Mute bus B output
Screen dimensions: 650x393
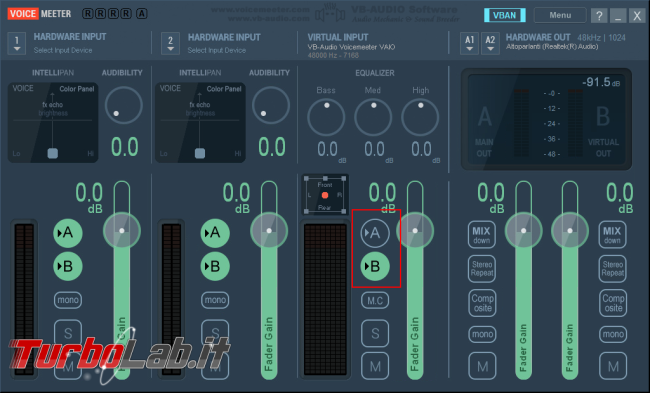(613, 366)
